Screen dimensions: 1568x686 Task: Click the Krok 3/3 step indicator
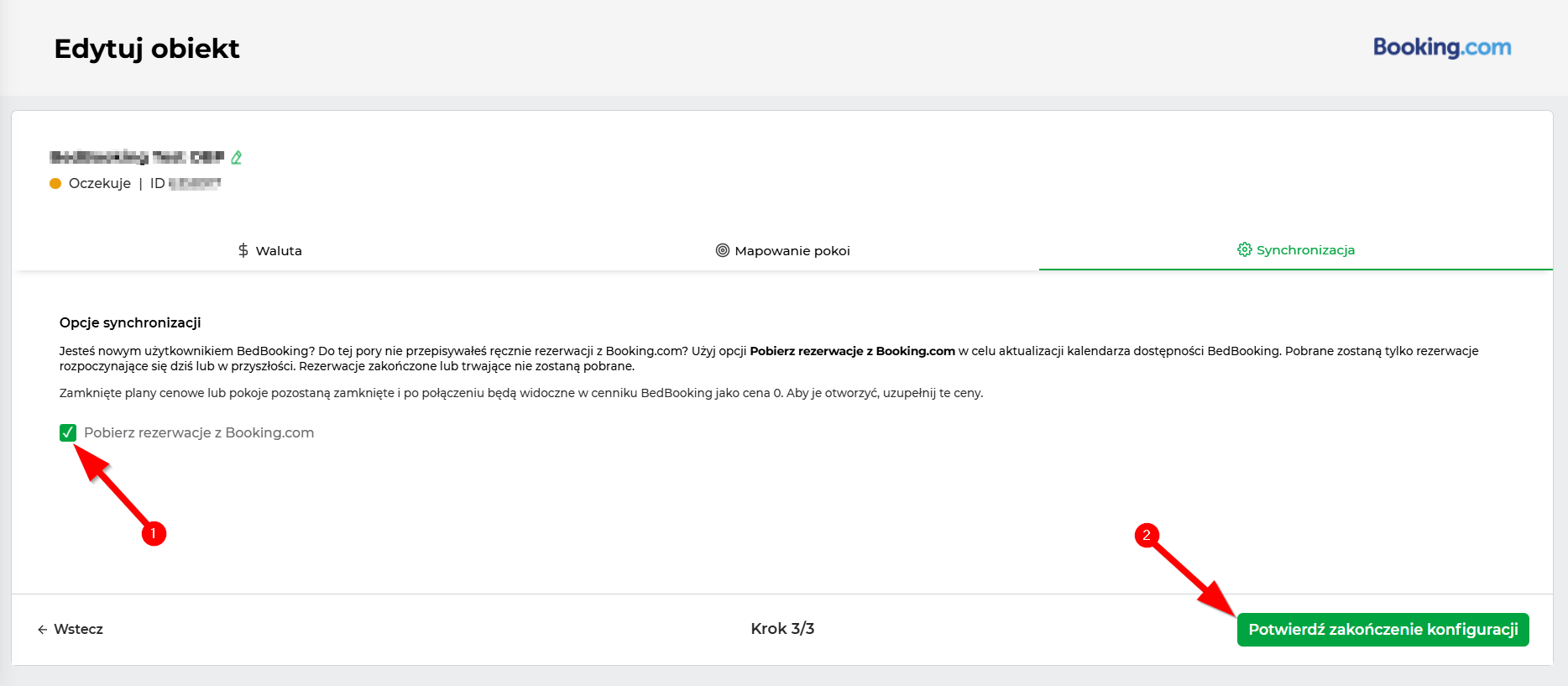pyautogui.click(x=782, y=629)
